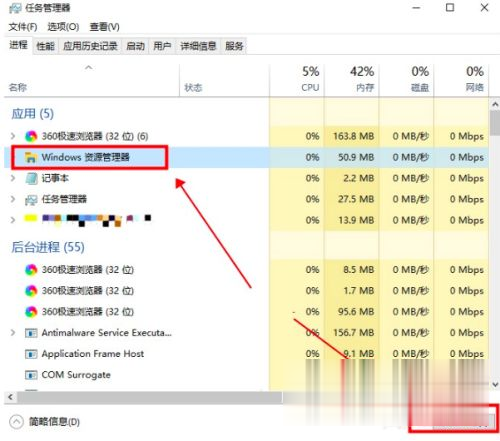Click Task Manager title bar icon
The image size is (500, 441).
pos(15,8)
